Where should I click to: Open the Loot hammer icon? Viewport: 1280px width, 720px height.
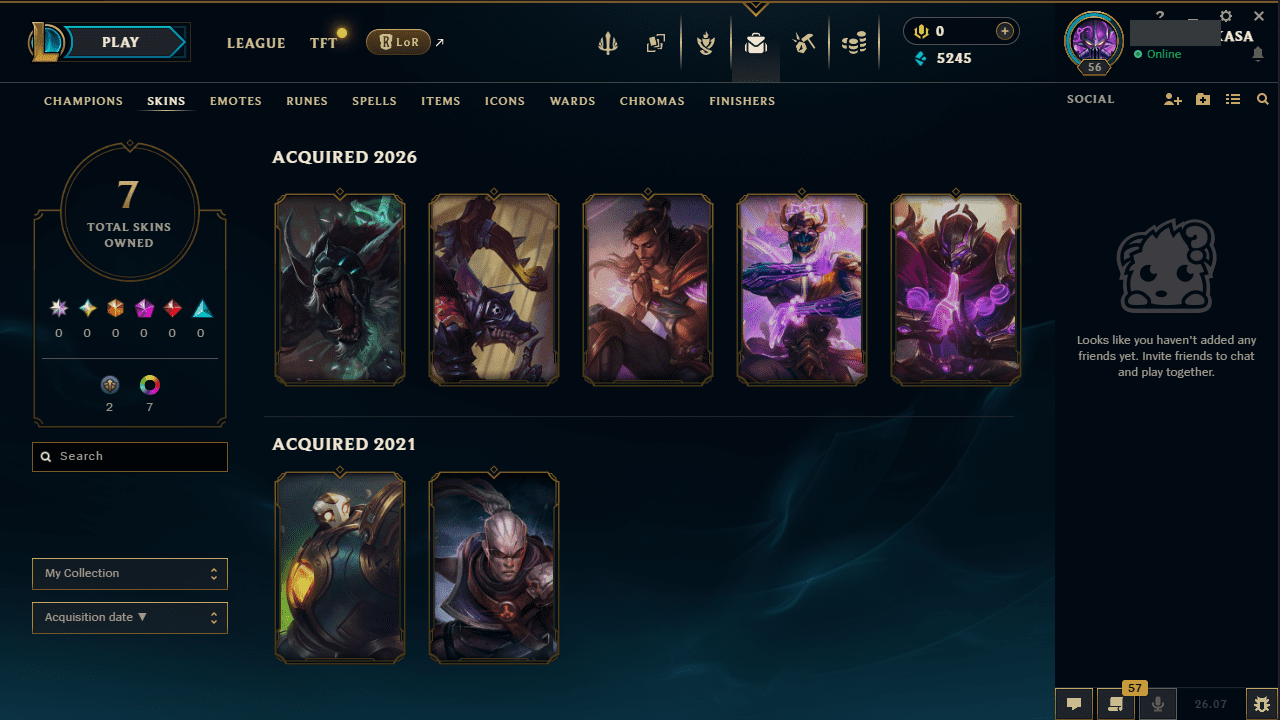tap(804, 43)
